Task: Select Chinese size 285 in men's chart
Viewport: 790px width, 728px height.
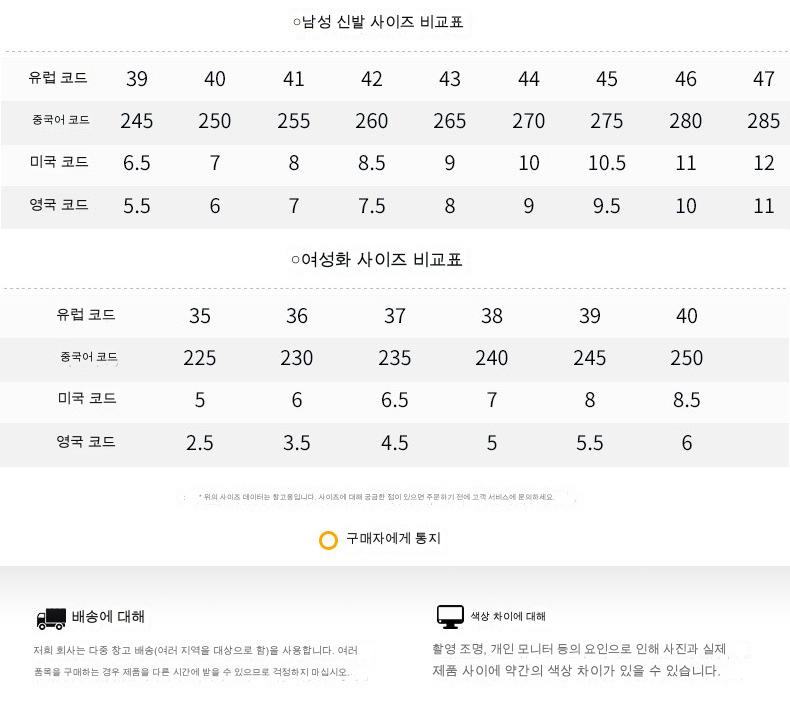Action: pyautogui.click(x=763, y=121)
